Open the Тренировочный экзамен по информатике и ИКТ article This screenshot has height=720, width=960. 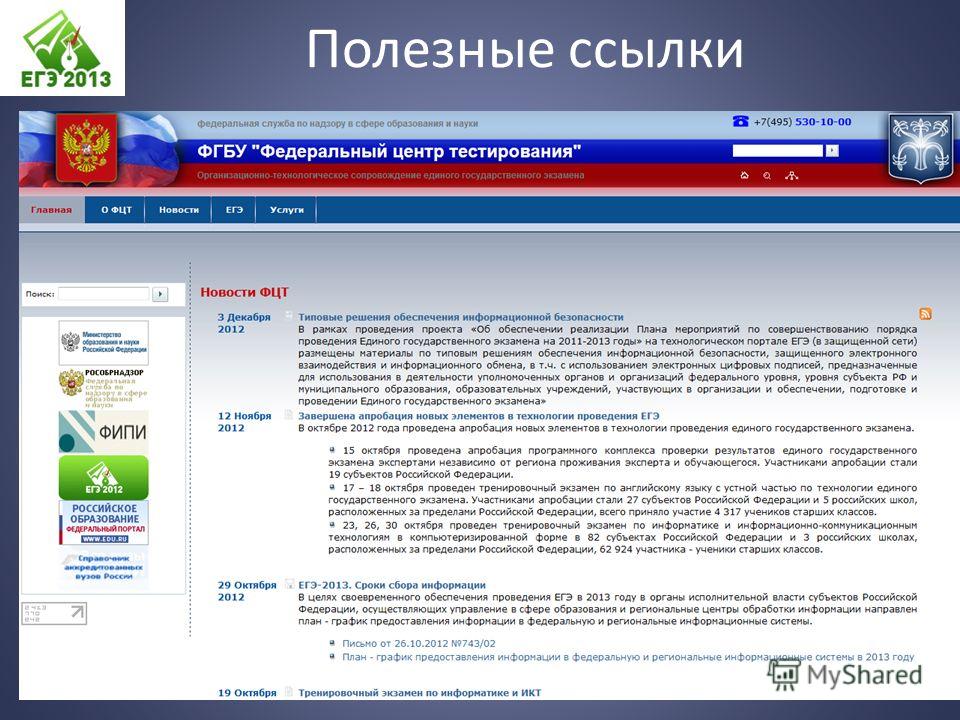click(x=419, y=693)
